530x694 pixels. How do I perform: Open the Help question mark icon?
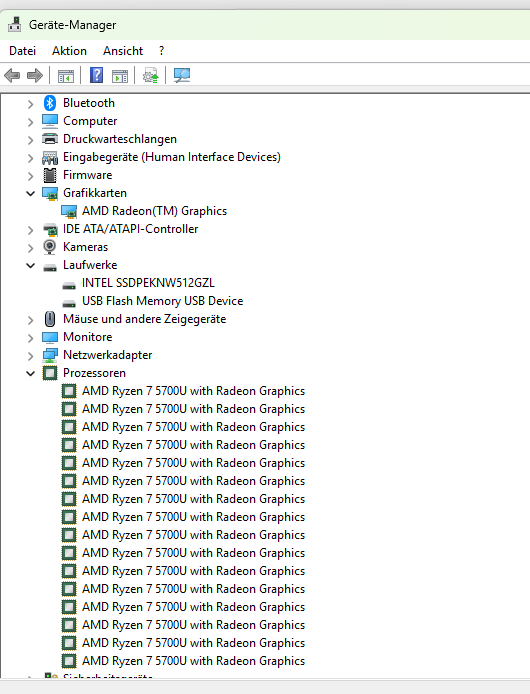pos(96,75)
